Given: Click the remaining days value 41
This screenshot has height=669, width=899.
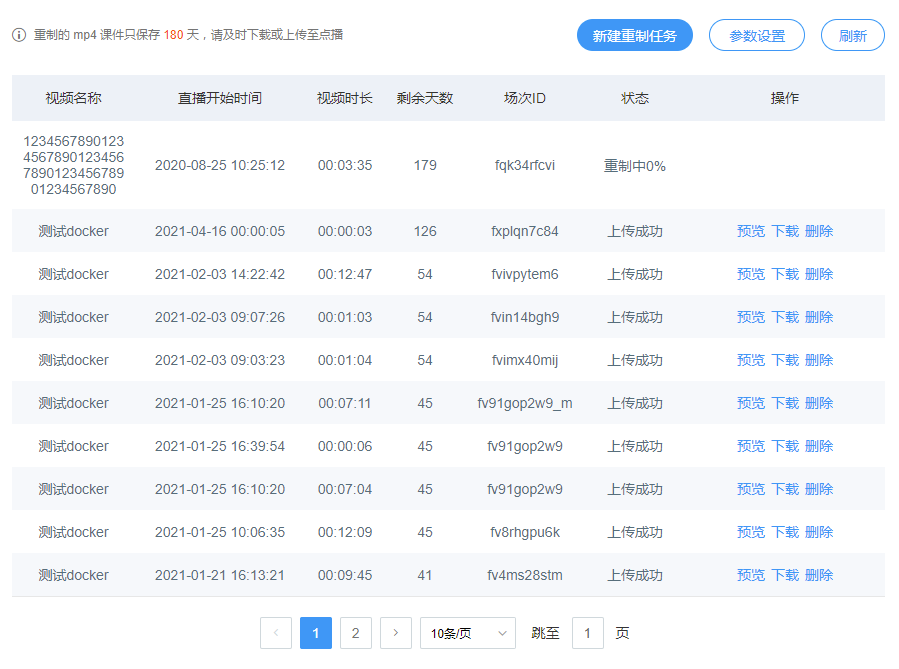Looking at the screenshot, I should (x=425, y=575).
